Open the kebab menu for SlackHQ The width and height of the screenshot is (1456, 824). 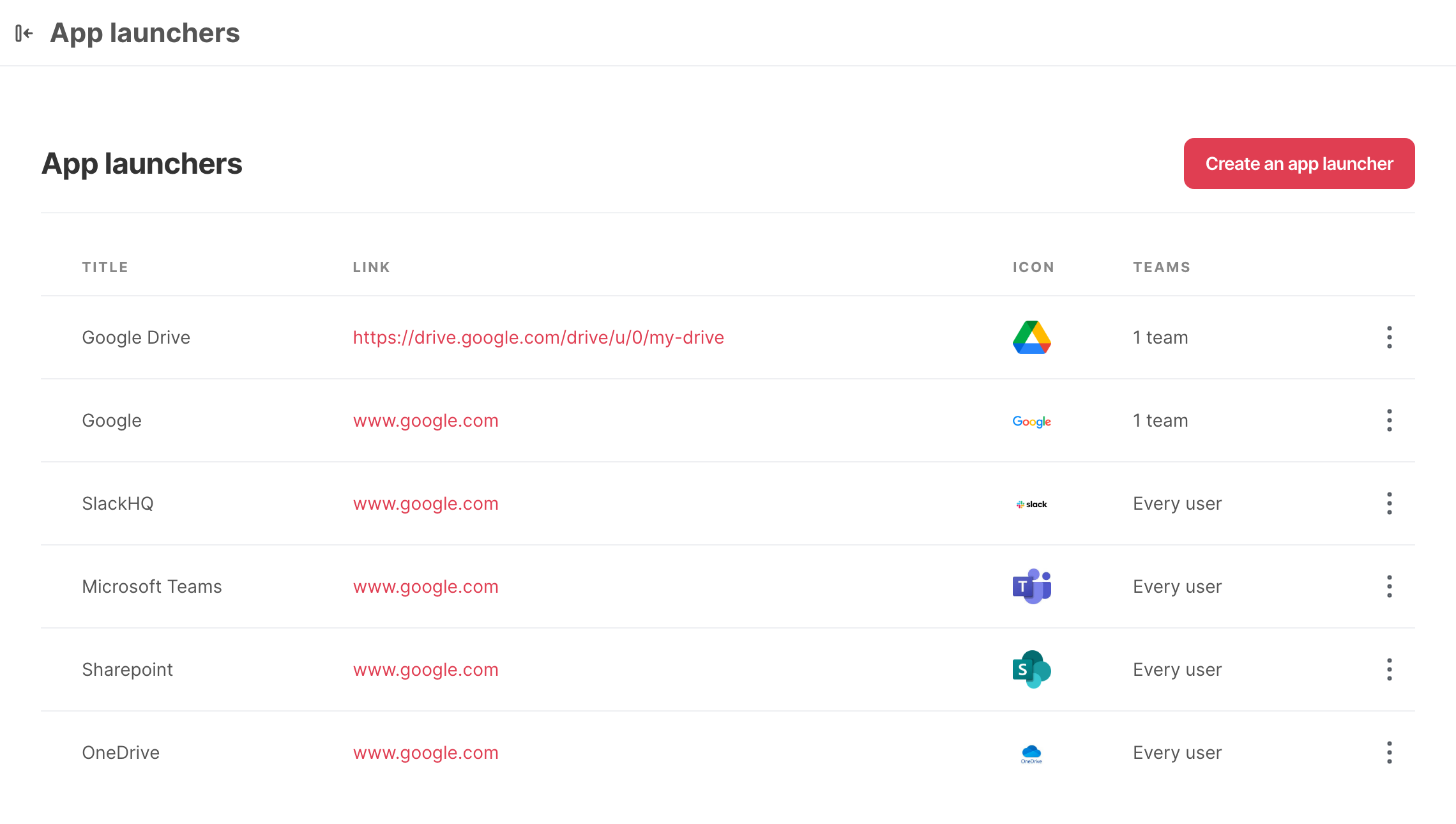pyautogui.click(x=1389, y=503)
